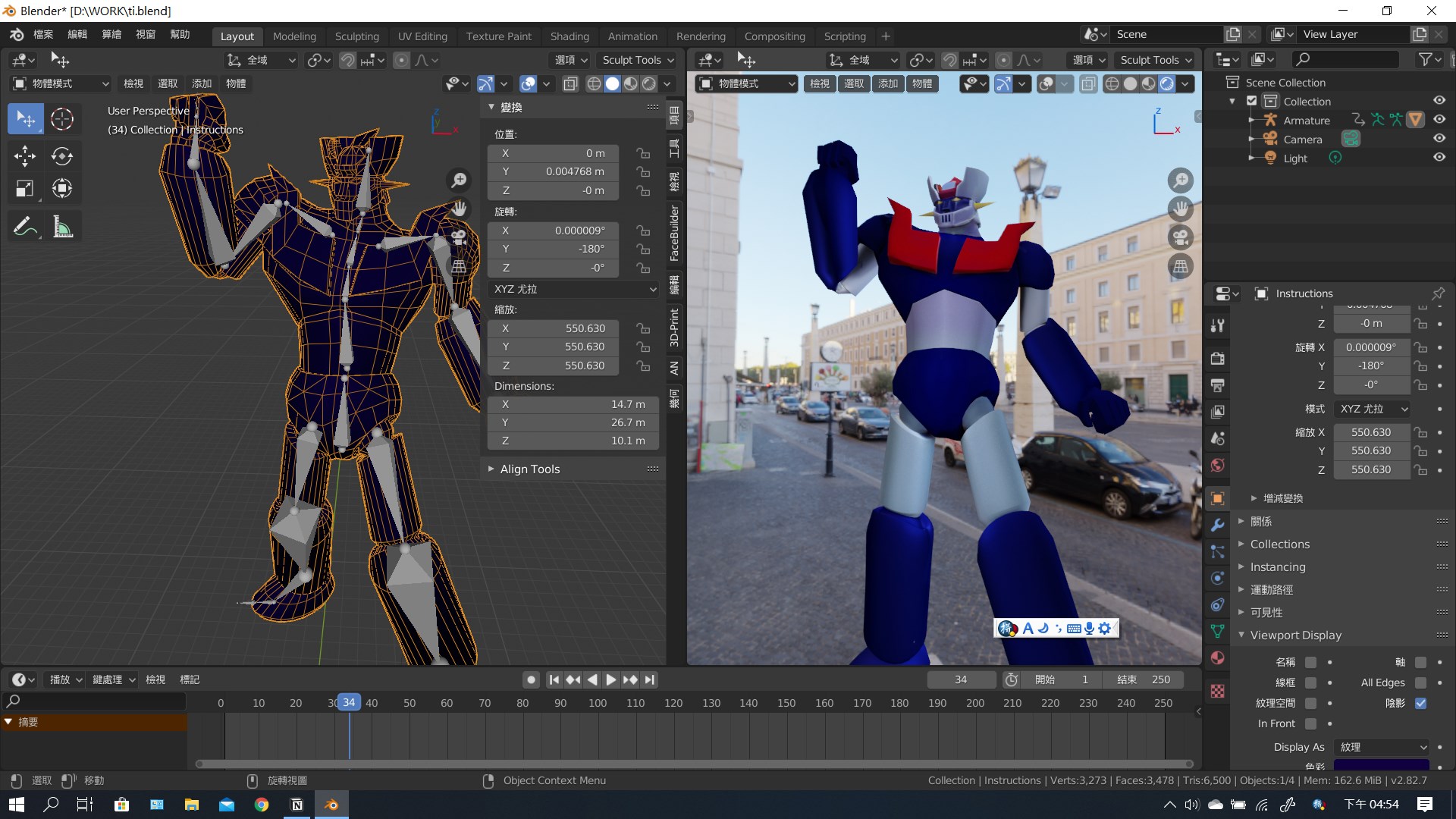
Task: Select the Cursor tool
Action: (62, 119)
